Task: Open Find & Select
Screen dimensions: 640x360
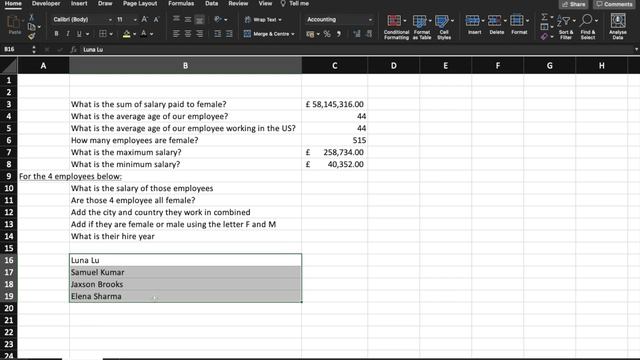Action: coord(588,27)
